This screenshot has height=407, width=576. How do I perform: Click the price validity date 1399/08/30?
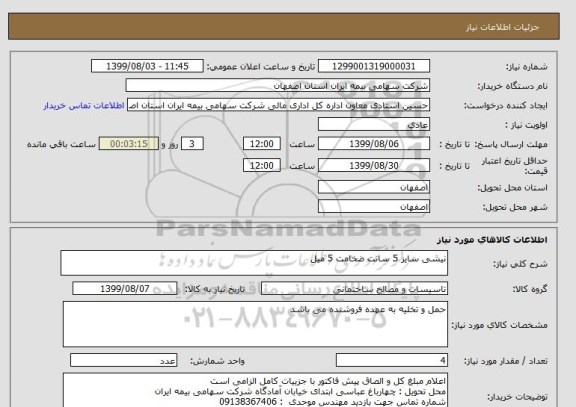[x=374, y=165]
